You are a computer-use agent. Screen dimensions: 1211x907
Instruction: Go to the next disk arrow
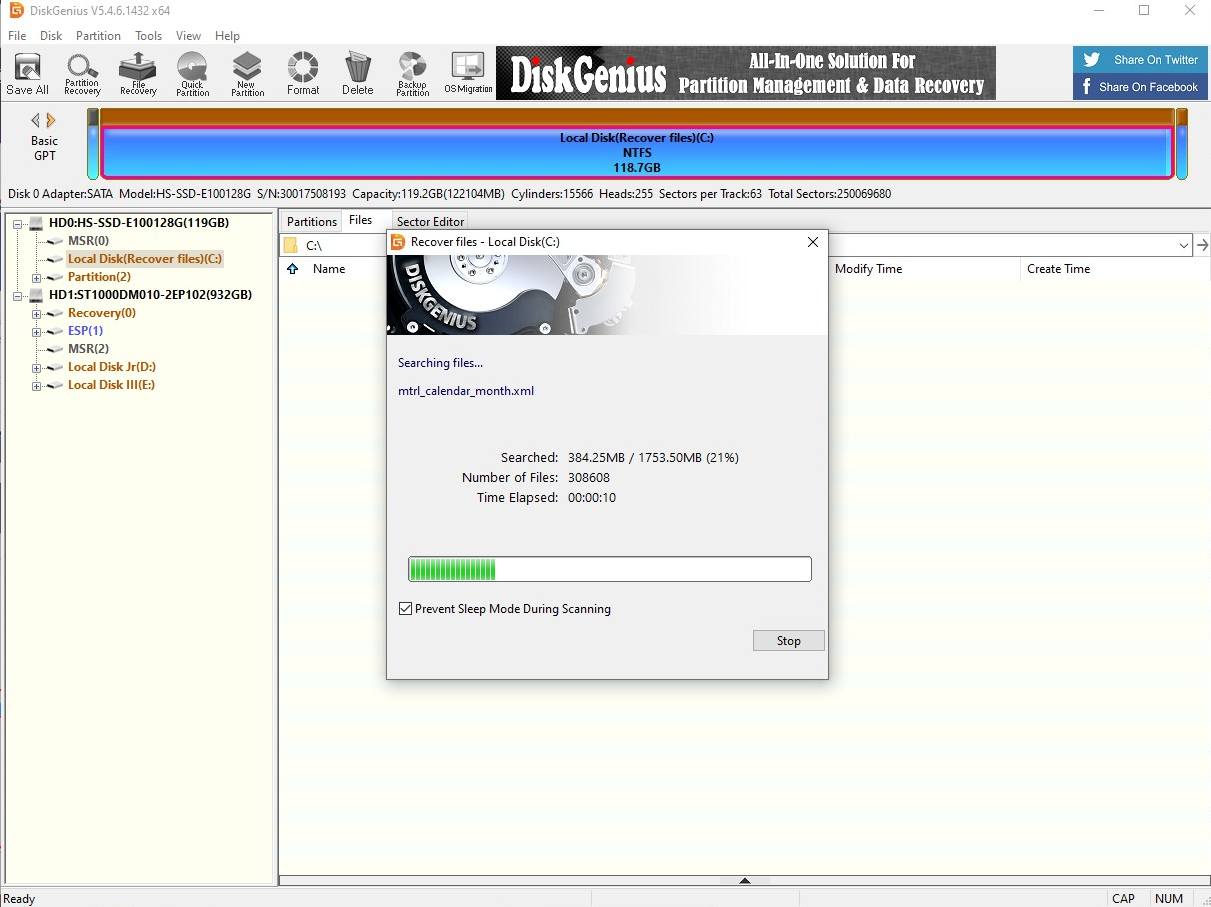[51, 120]
